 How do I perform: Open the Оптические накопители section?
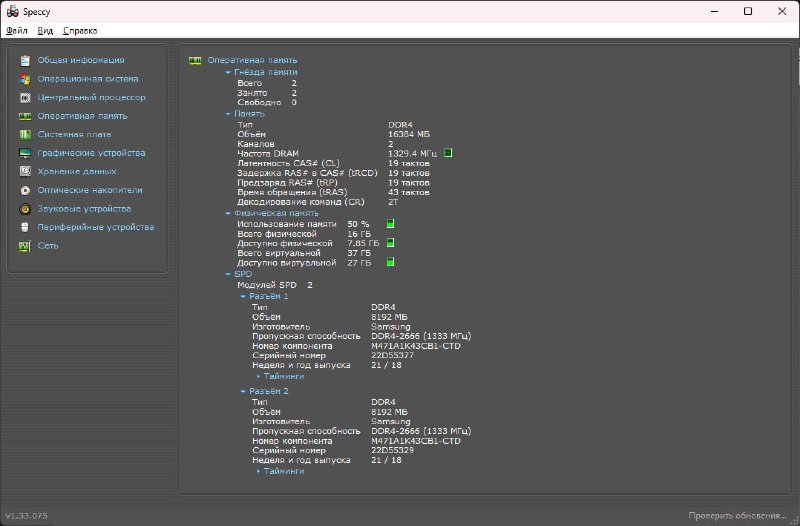click(x=90, y=190)
